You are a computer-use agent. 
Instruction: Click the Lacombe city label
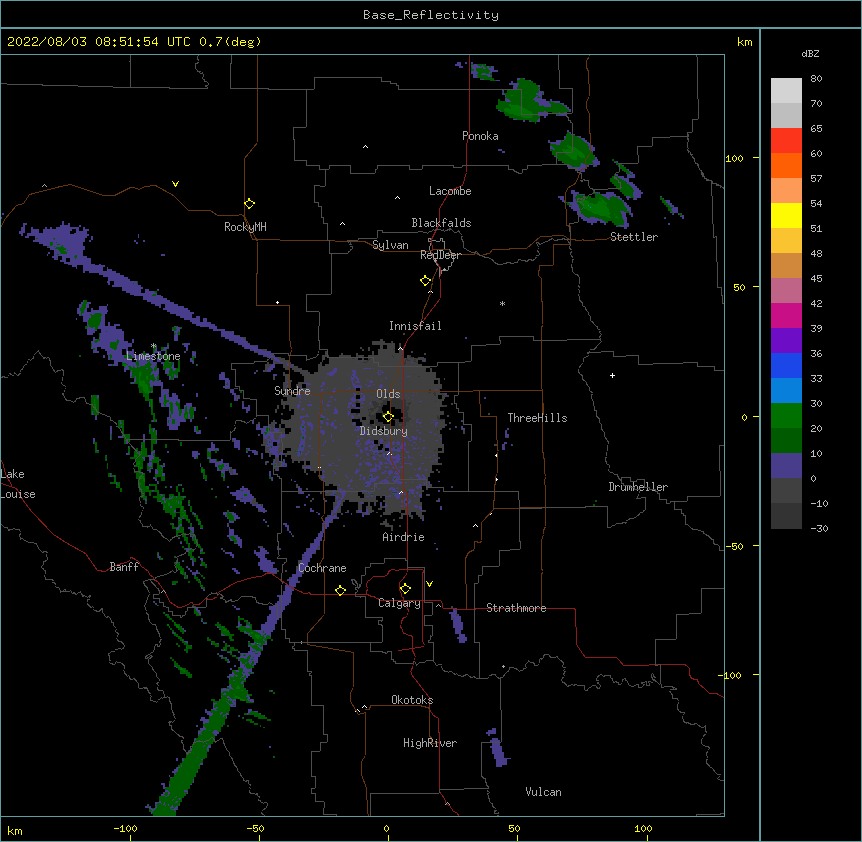pos(450,191)
